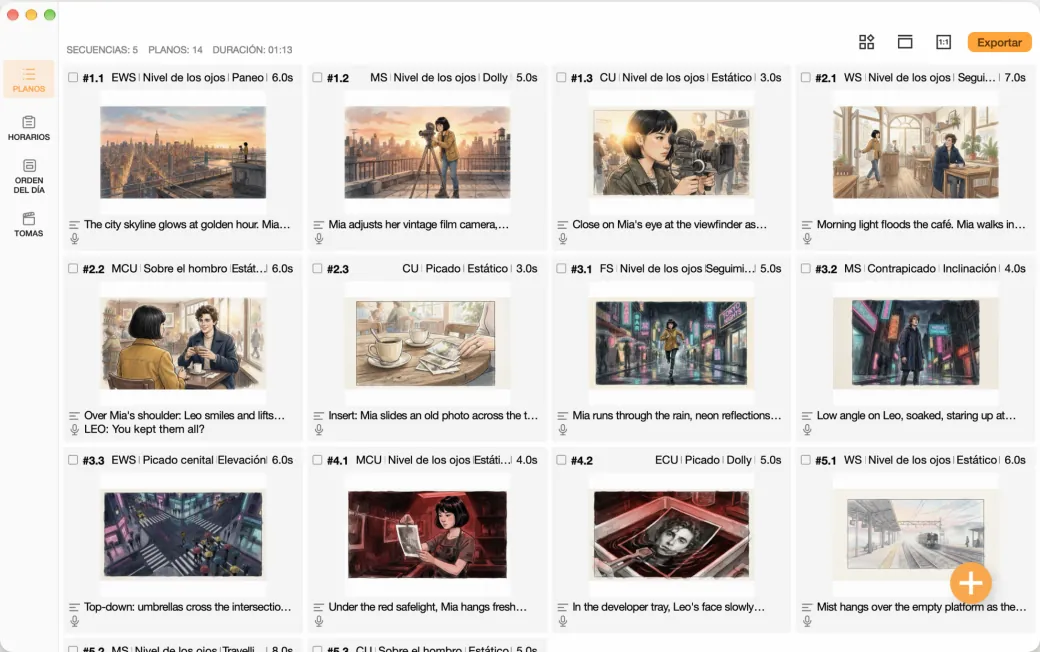Select checkbox for shot #1.3
1040x652 pixels.
(x=561, y=78)
